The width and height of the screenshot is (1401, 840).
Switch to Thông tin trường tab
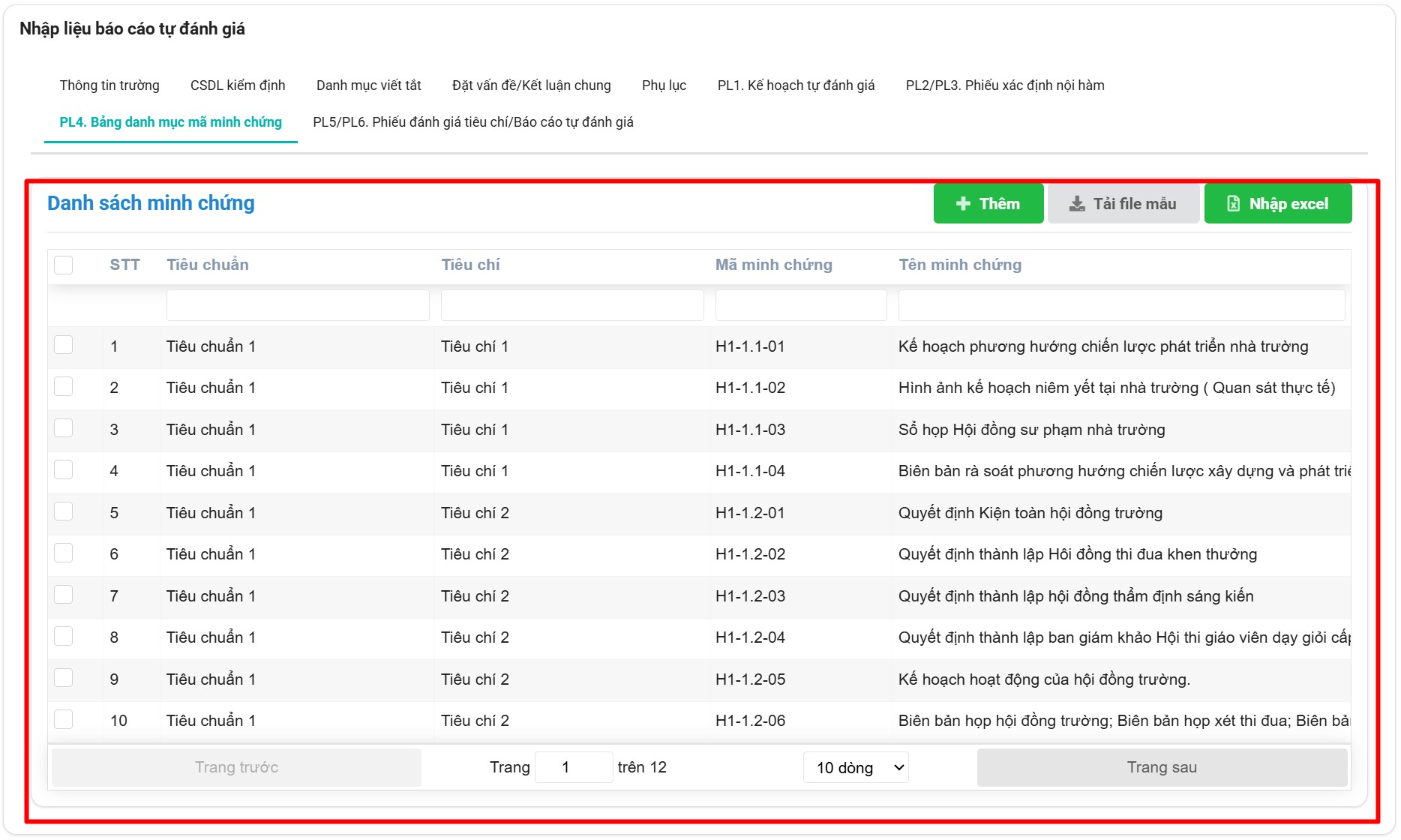(x=109, y=85)
